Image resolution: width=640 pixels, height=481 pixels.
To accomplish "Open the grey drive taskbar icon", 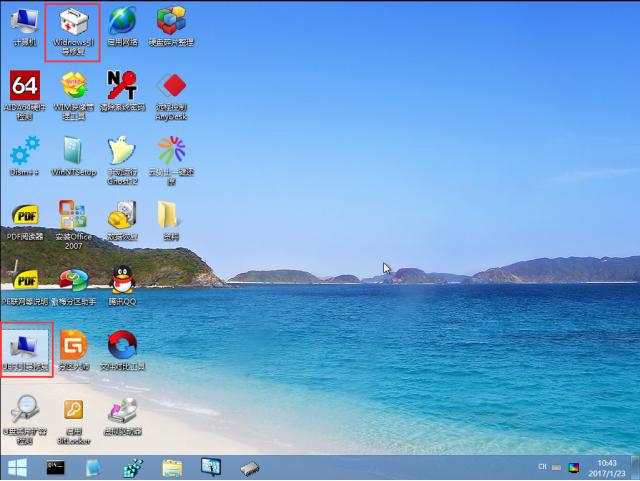I will click(x=249, y=469).
